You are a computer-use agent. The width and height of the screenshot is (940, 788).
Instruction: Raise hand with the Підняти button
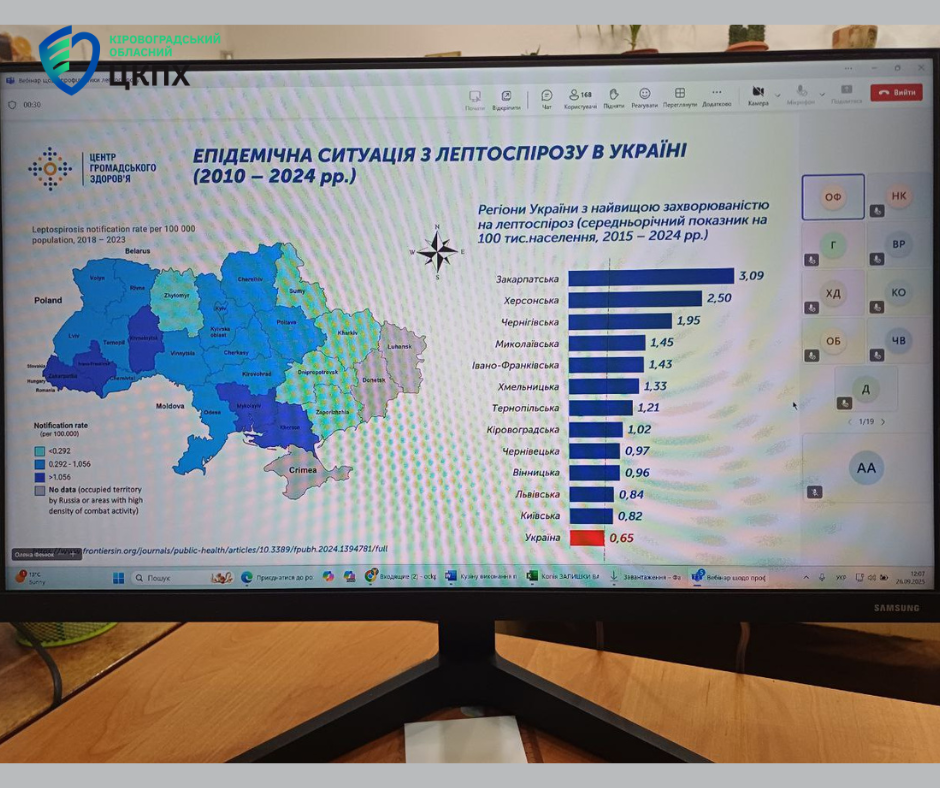tap(615, 97)
